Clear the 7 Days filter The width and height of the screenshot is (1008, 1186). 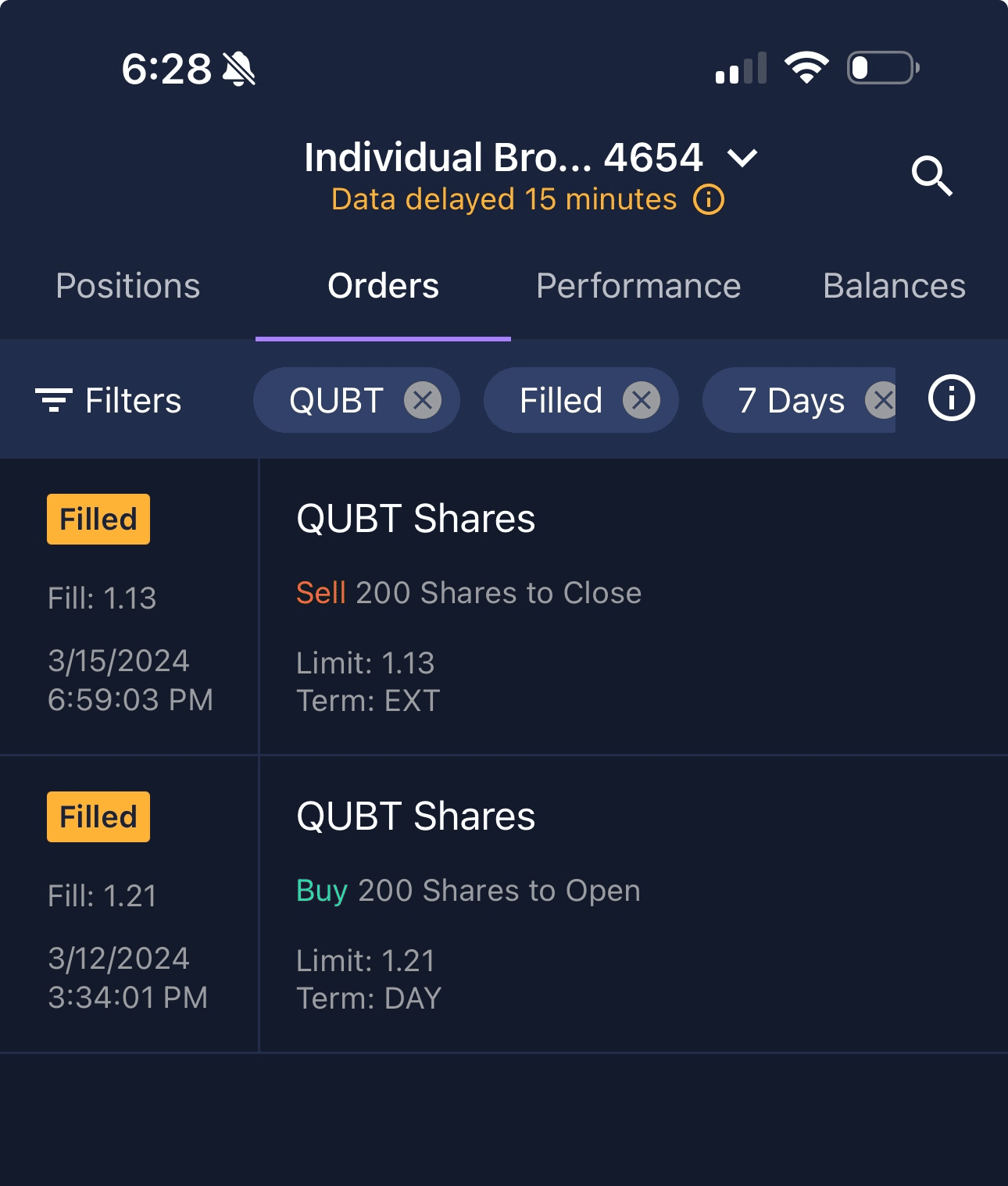pos(882,401)
